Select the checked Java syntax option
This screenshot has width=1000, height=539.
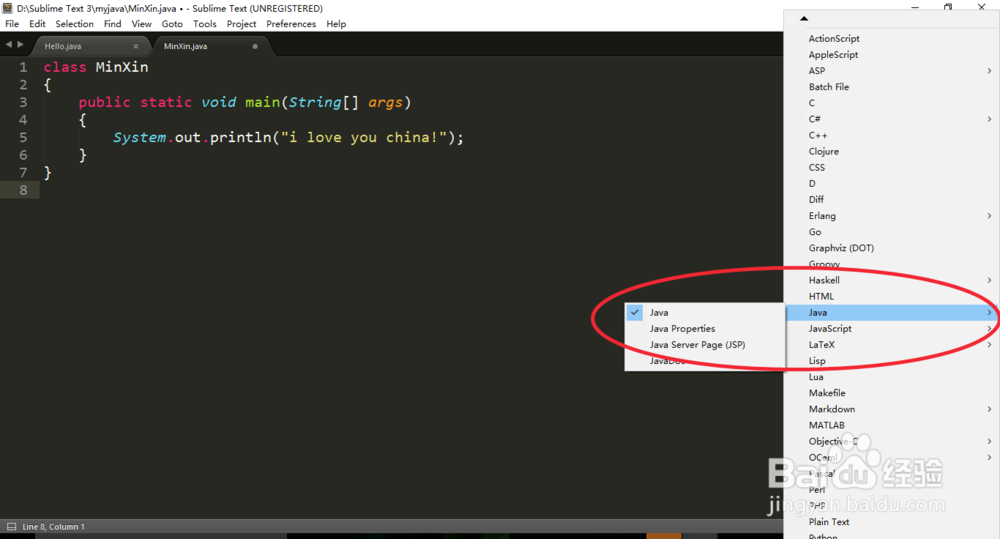(705, 313)
